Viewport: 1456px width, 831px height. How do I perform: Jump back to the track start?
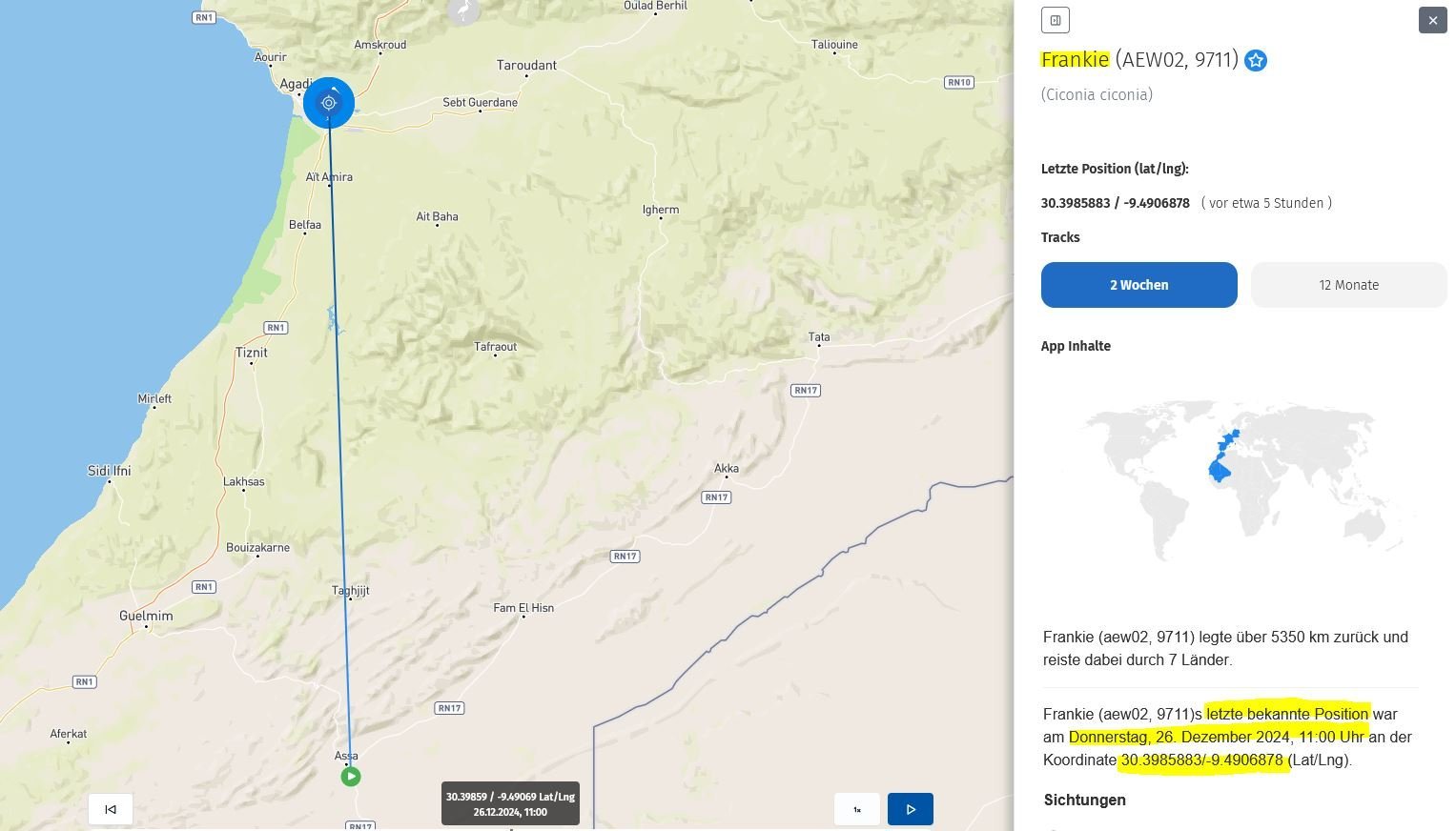point(111,809)
